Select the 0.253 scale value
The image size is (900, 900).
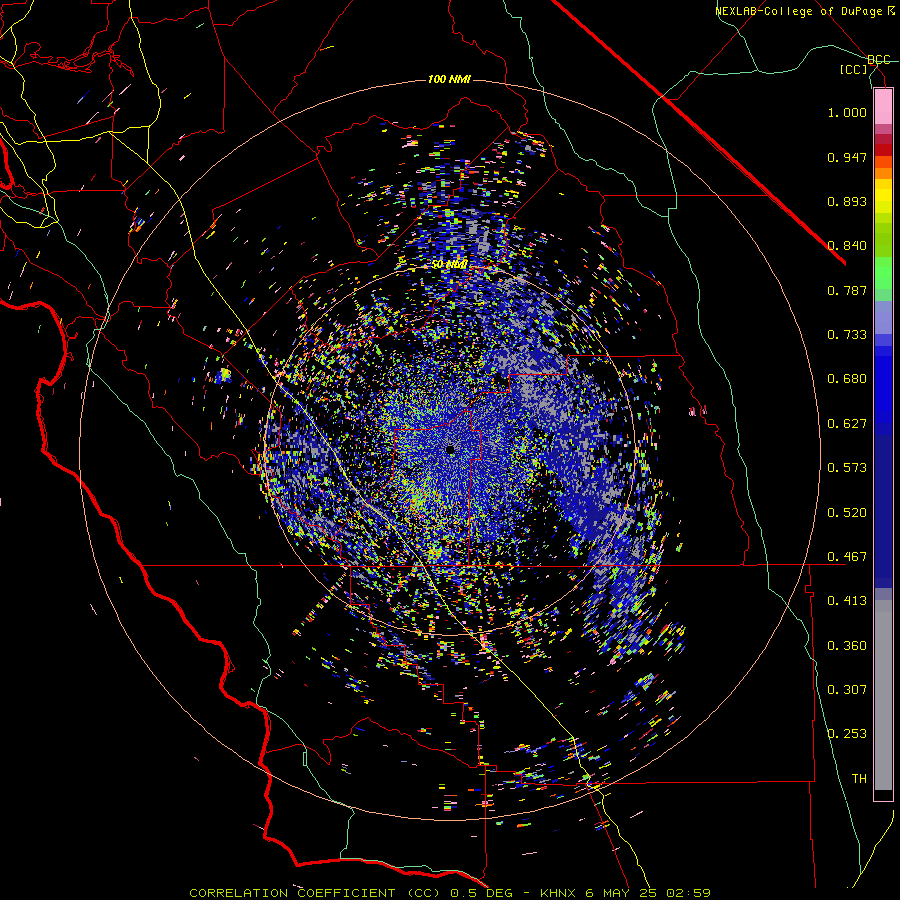click(847, 734)
